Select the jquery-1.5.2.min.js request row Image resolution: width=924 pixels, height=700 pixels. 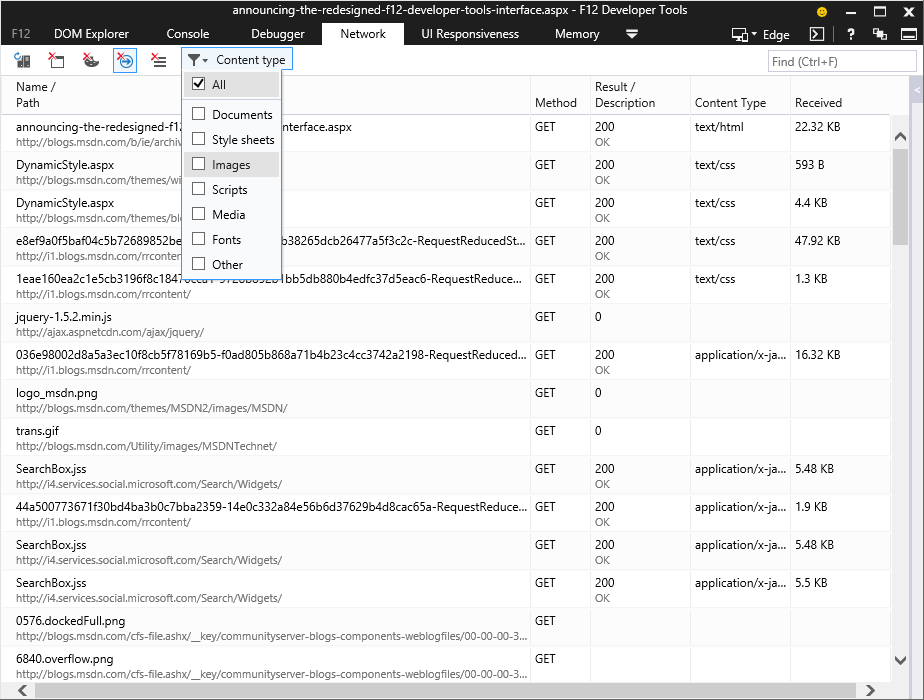pyautogui.click(x=445, y=323)
